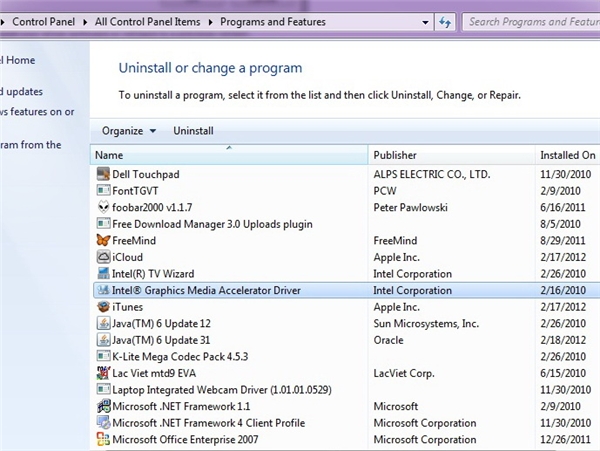Screen dimensions: 600x451
Task: Click the iTunes program icon
Action: click(103, 306)
